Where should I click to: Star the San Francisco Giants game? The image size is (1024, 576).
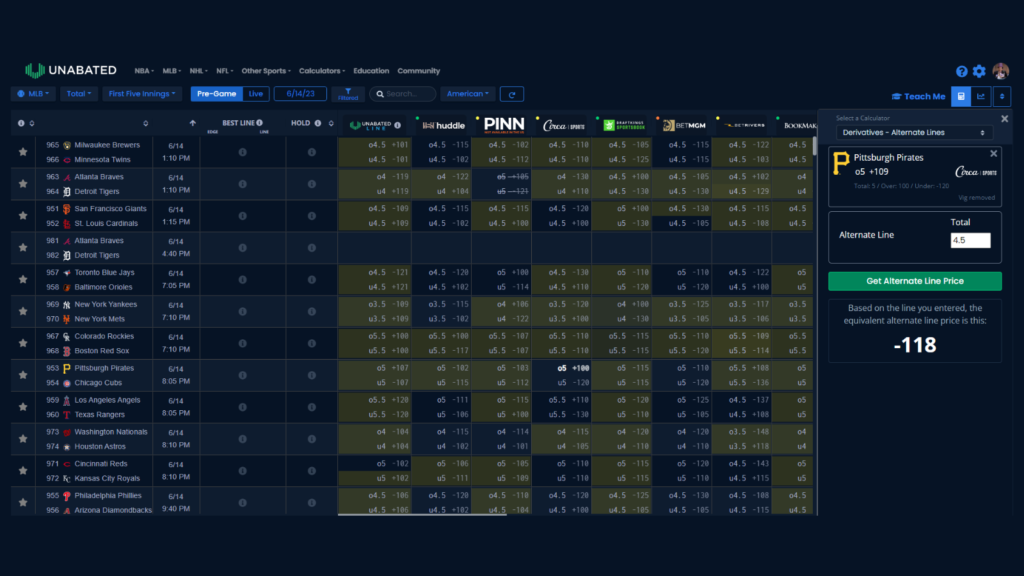[x=23, y=216]
